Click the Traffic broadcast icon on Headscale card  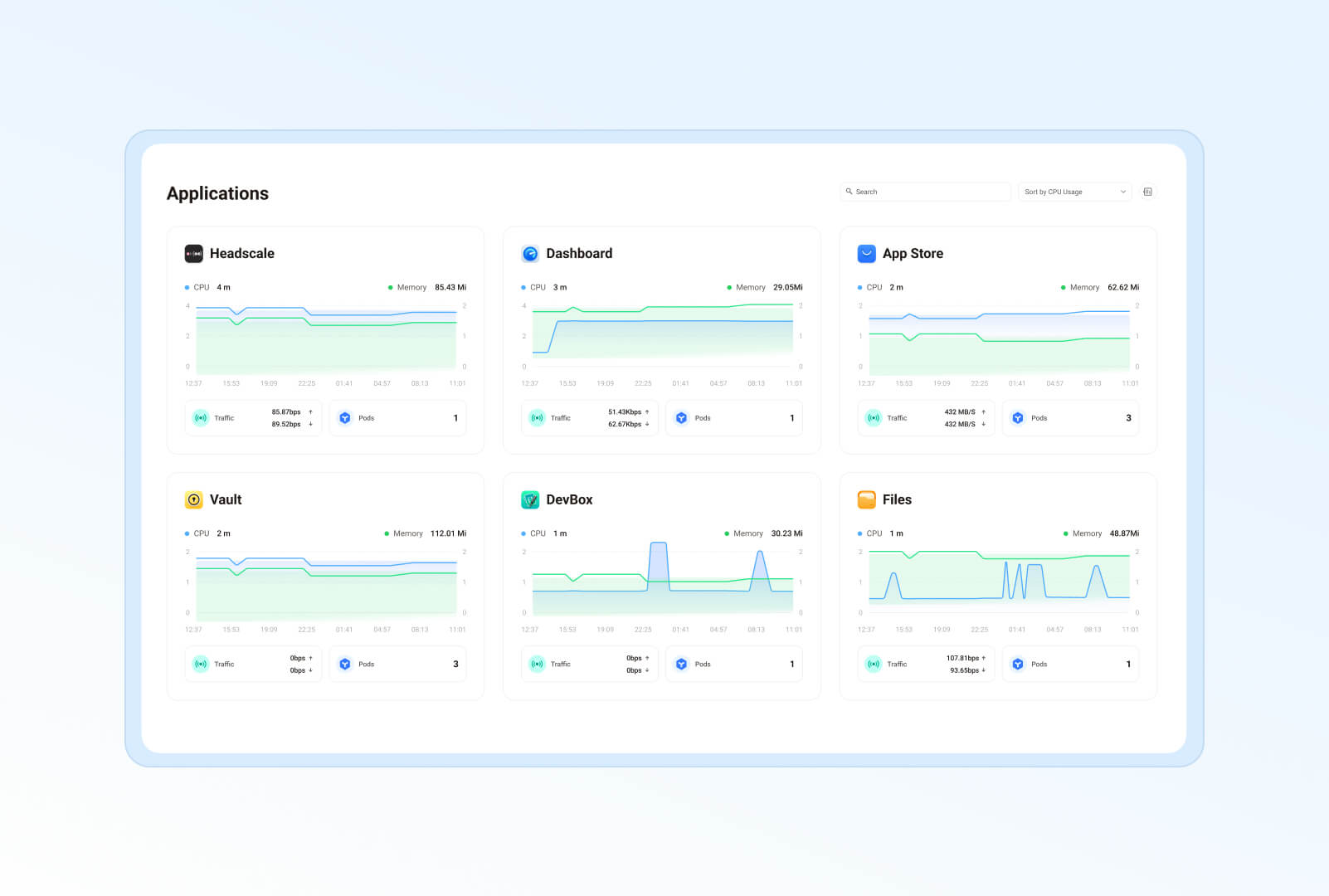tap(200, 417)
